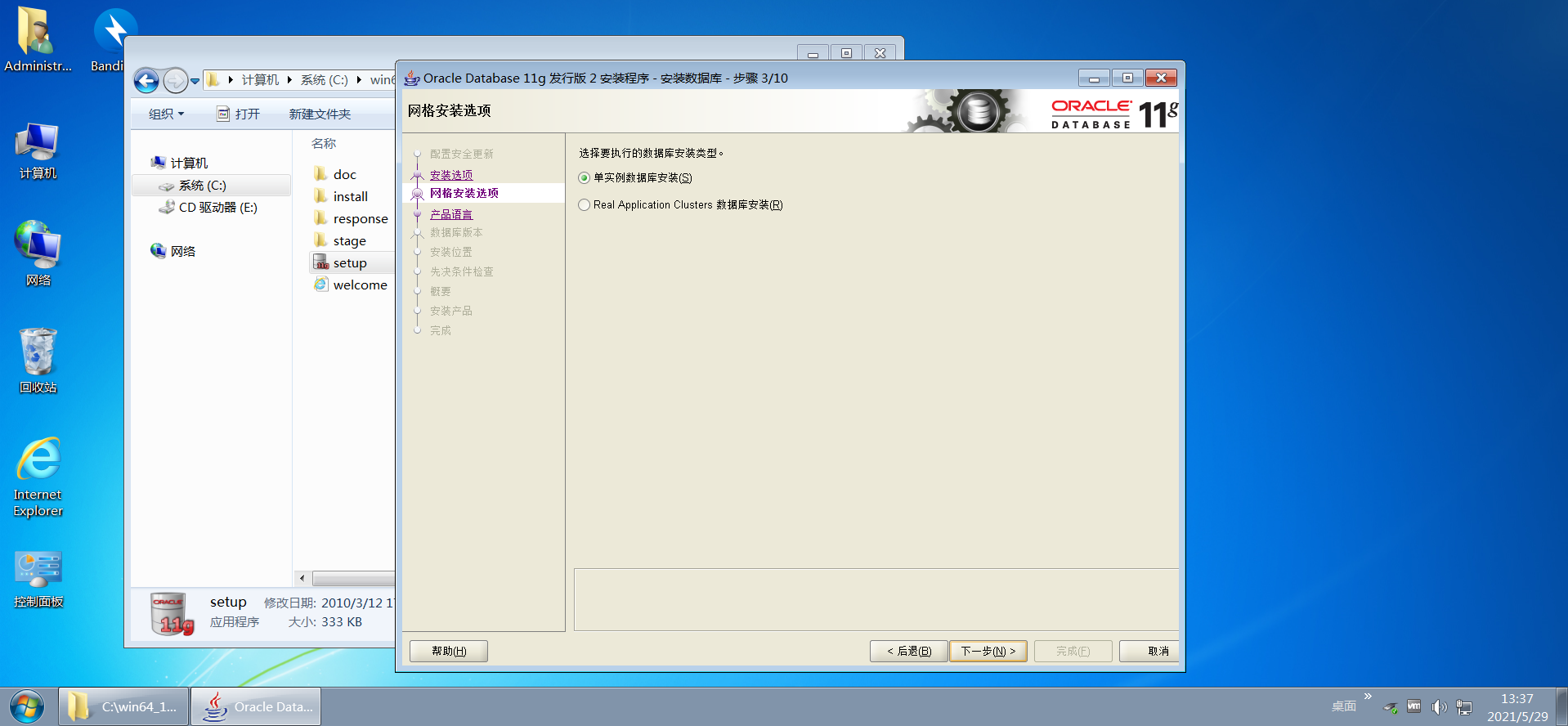Screen dimensions: 1568x726
Task: Click 新建文件夹 in Explorer toolbar
Action: [320, 114]
